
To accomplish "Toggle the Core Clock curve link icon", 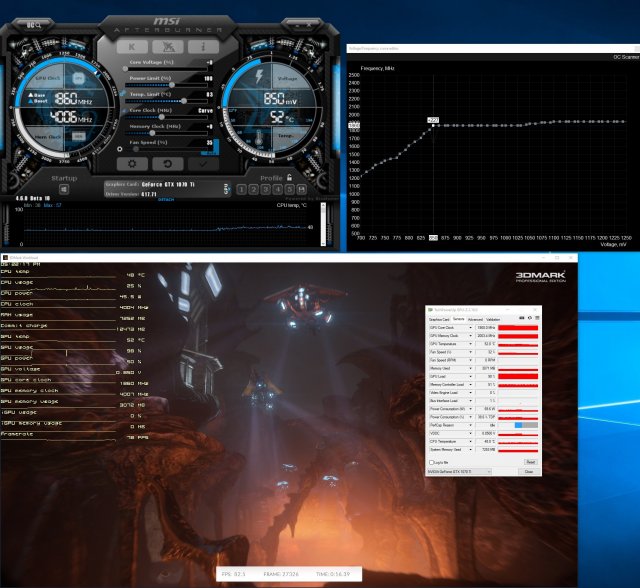I will pos(125,111).
